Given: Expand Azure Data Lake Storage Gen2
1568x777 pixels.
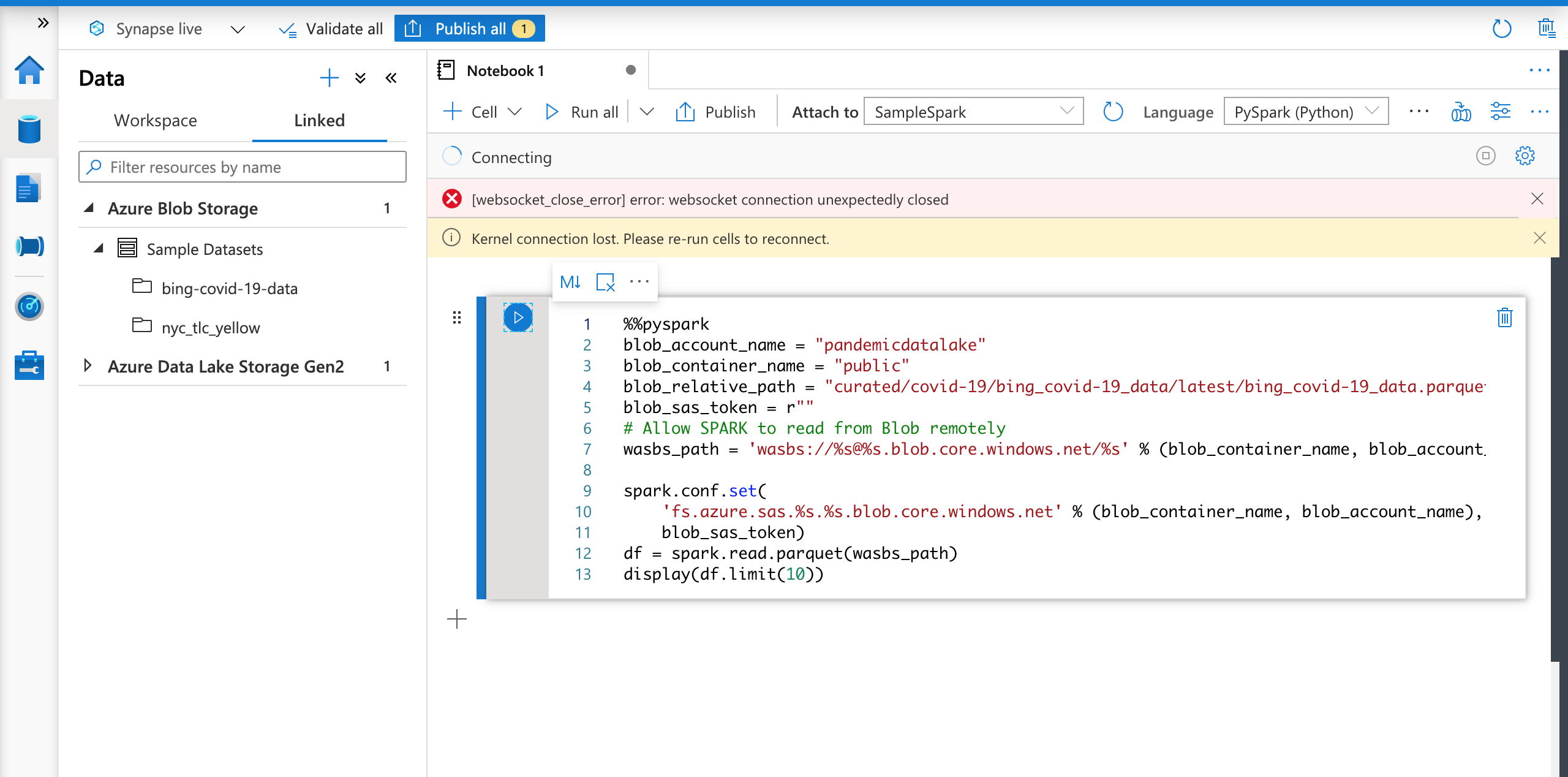Looking at the screenshot, I should coord(88,366).
